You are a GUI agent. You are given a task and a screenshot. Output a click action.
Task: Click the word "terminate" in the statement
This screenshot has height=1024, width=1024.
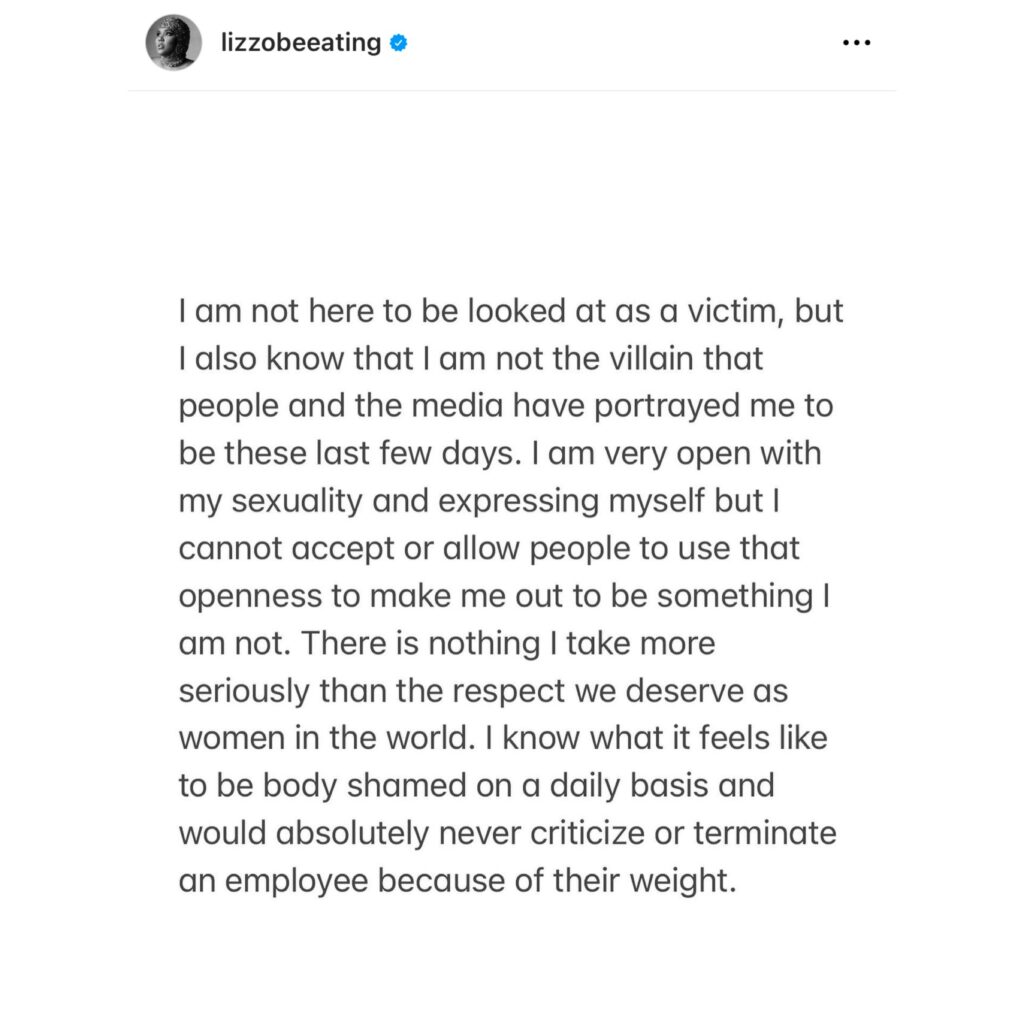coord(765,833)
